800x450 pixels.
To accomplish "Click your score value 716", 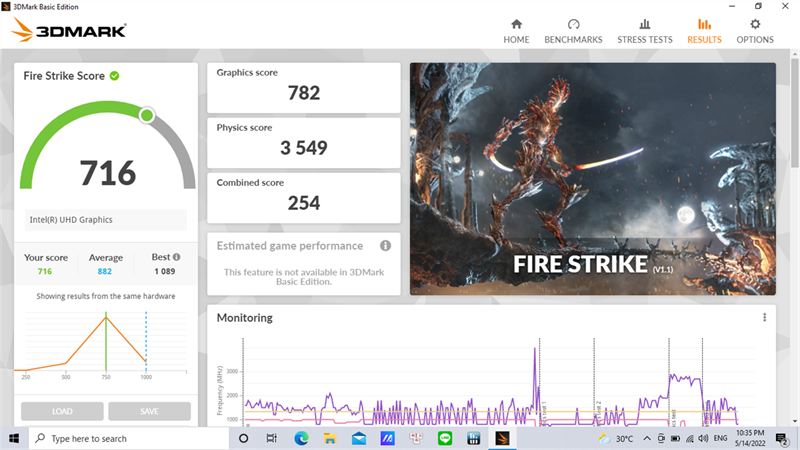I will point(45,271).
